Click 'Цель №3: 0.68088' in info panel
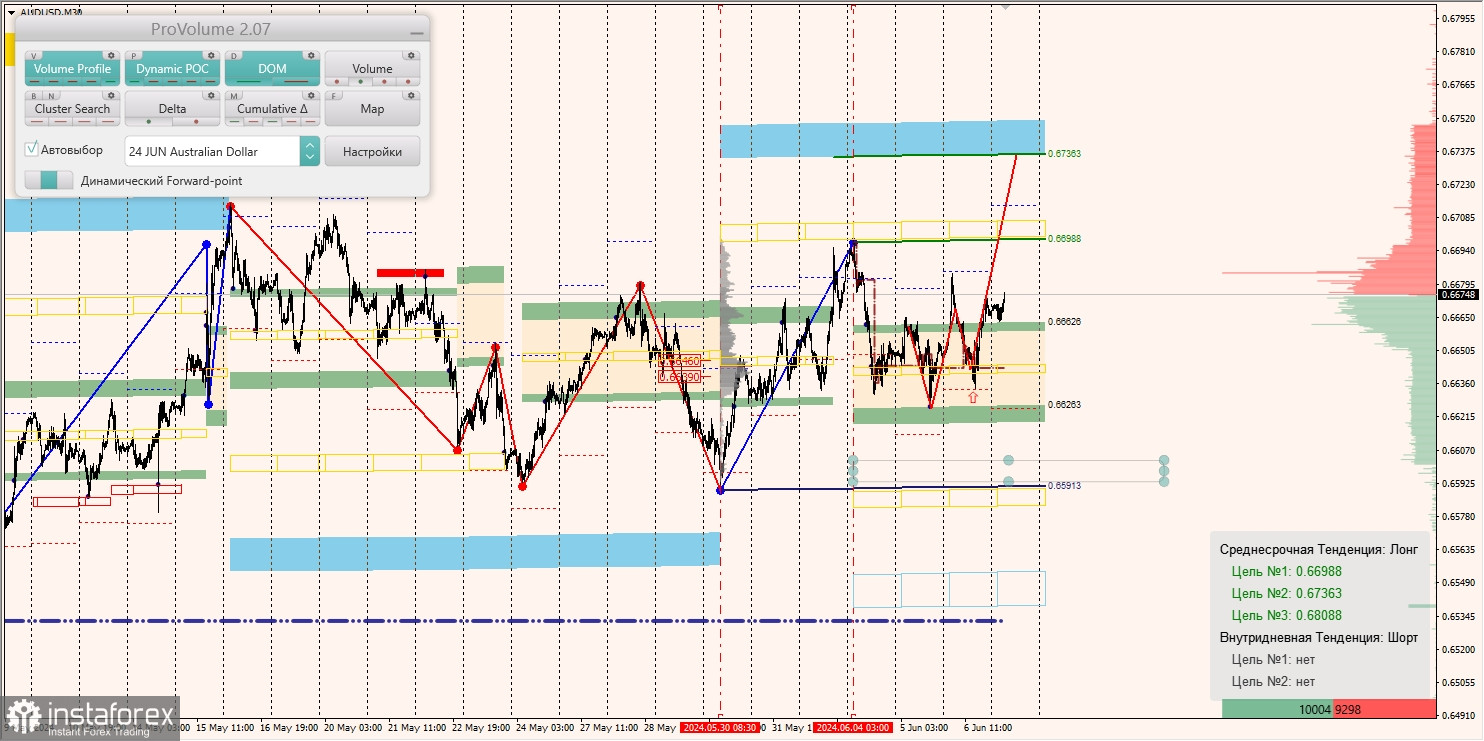Viewport: 1484px width, 741px height. 1286,615
